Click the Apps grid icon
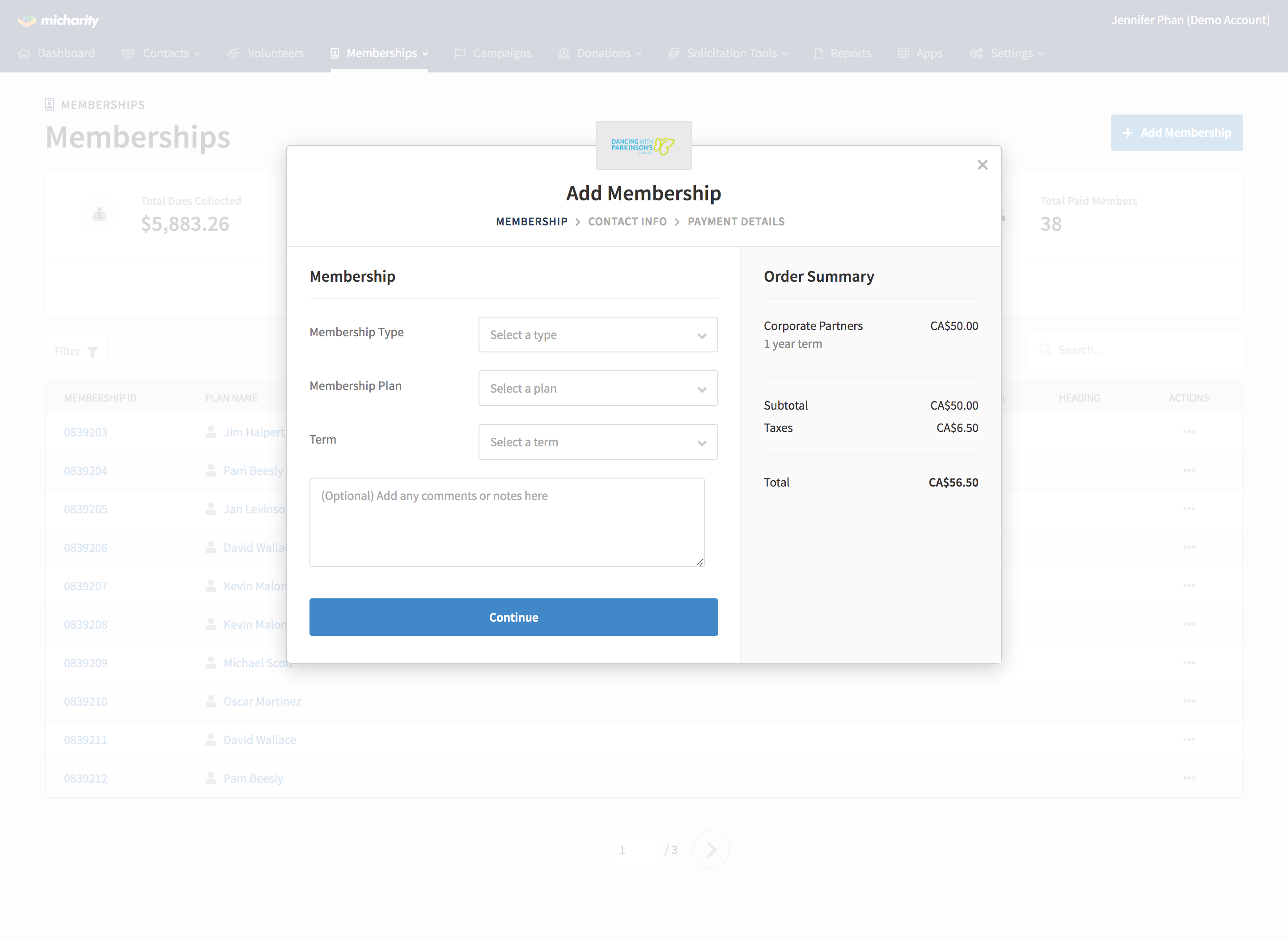 pos(903,54)
